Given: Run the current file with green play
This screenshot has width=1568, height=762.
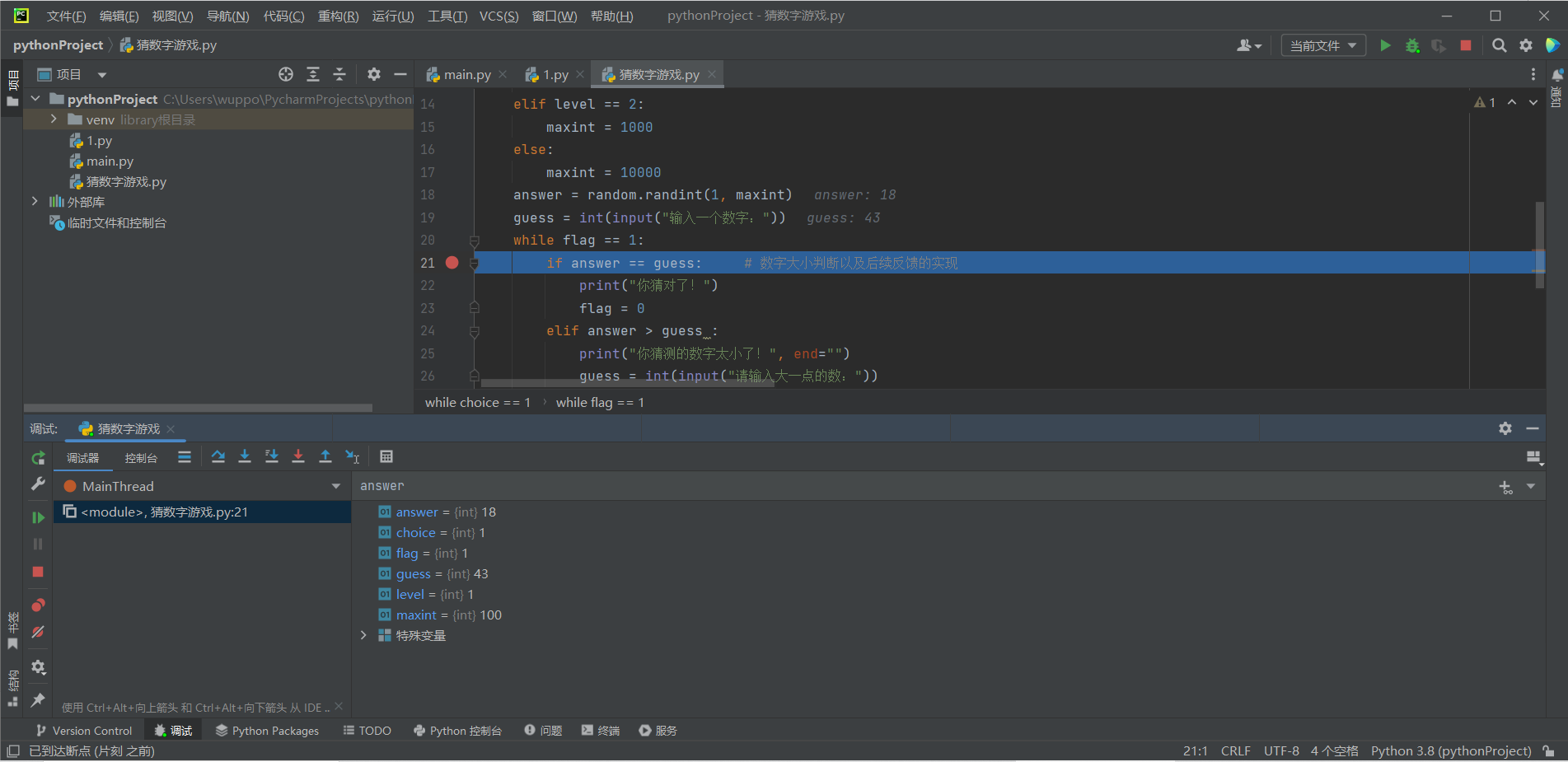Looking at the screenshot, I should pos(1385,45).
